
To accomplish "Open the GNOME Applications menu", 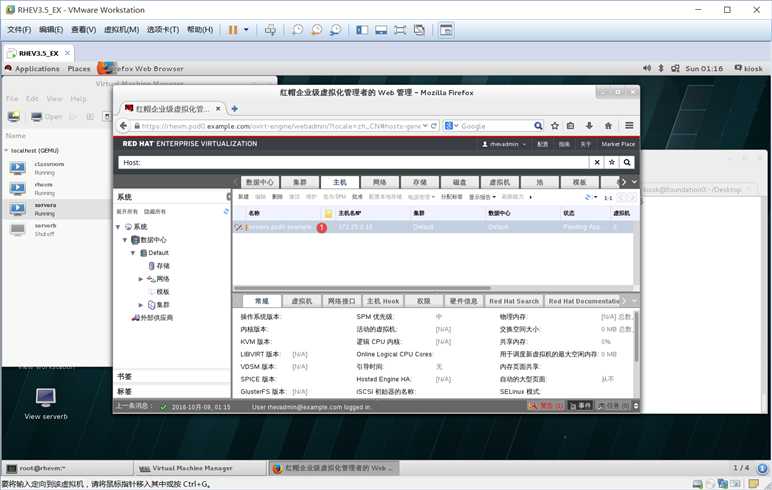I will pyautogui.click(x=36, y=69).
